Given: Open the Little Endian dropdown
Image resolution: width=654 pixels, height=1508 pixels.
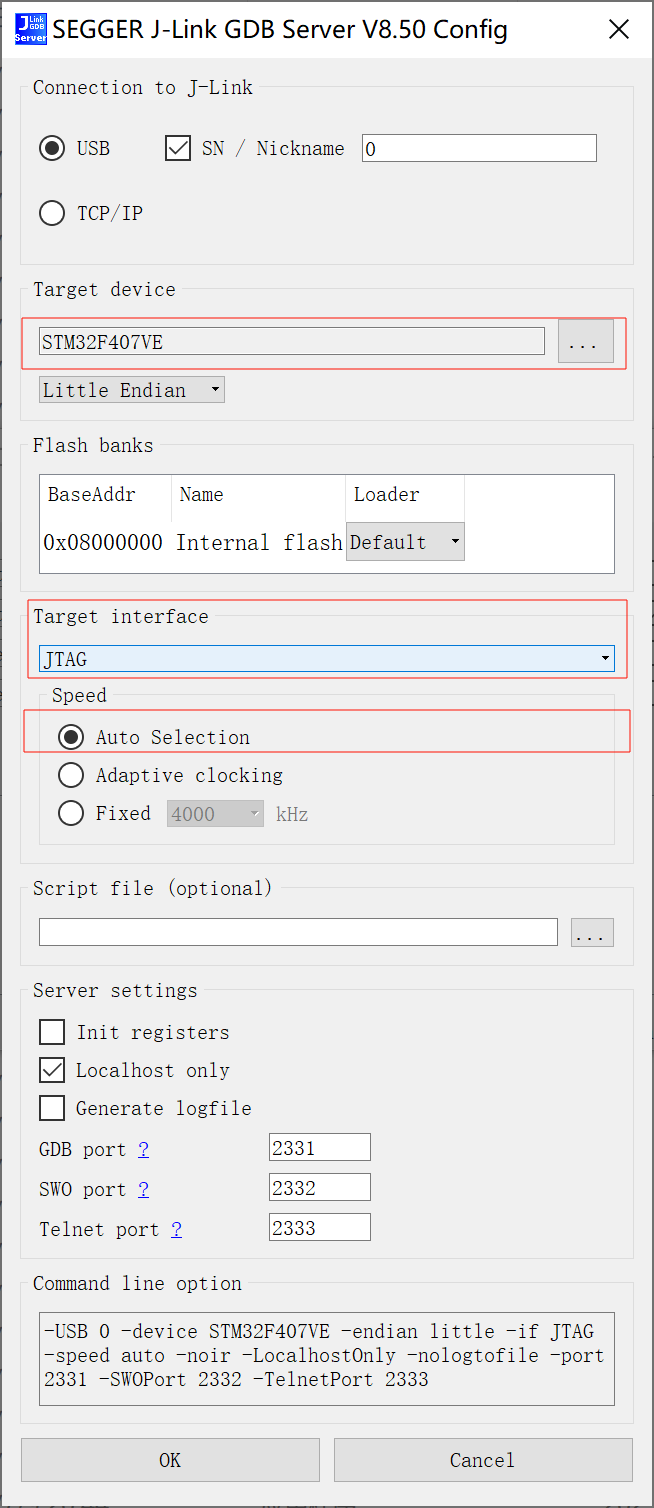Looking at the screenshot, I should (x=132, y=390).
